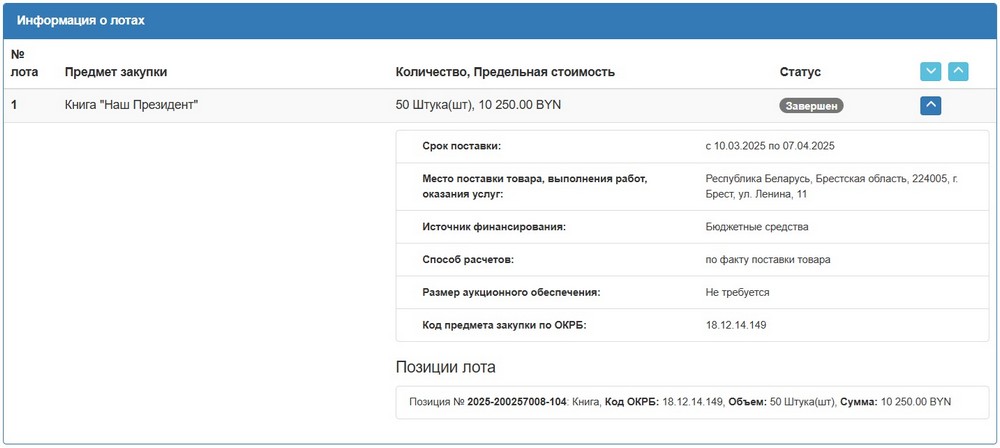This screenshot has height=448, width=1000.
Task: Collapse all lots with the light-blue up chevron
Action: click(958, 72)
